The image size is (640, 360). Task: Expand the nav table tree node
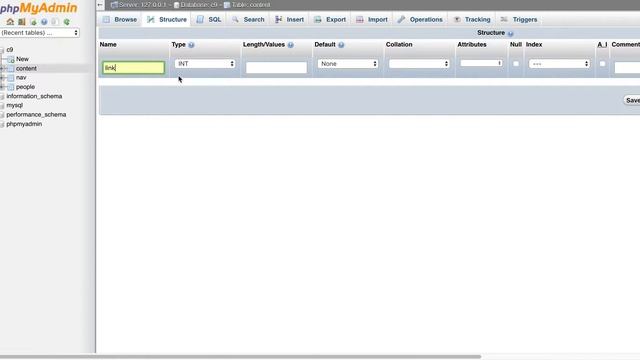pyautogui.click(x=2, y=78)
